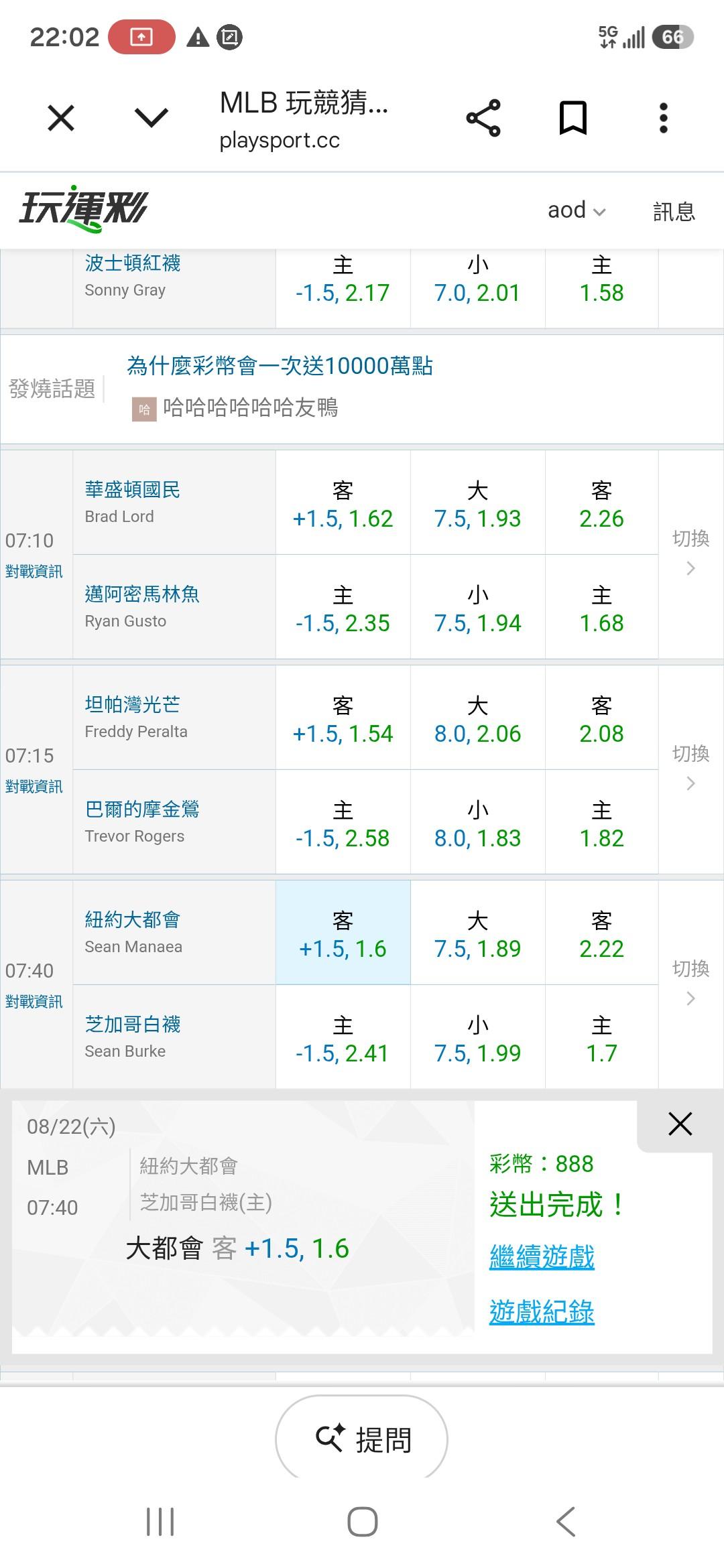Image resolution: width=724 pixels, height=1568 pixels.
Task: Open recent apps from navigation bar
Action: (x=160, y=1521)
